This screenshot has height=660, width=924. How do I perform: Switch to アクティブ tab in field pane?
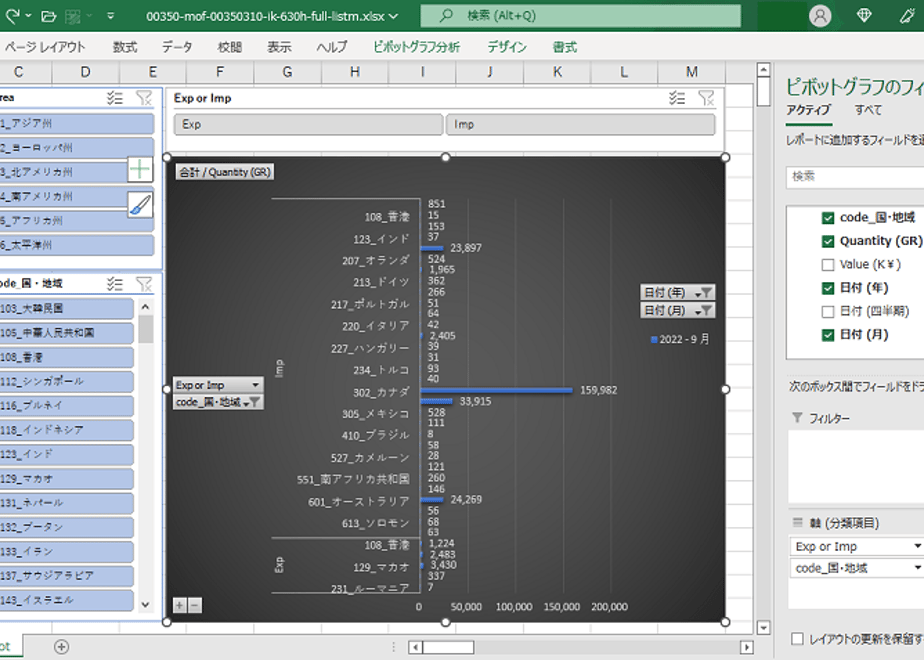click(808, 110)
